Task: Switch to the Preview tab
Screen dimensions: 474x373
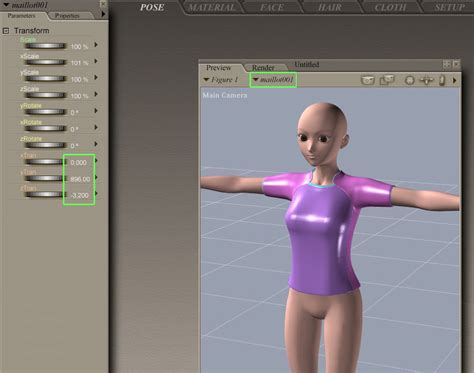Action: point(219,68)
